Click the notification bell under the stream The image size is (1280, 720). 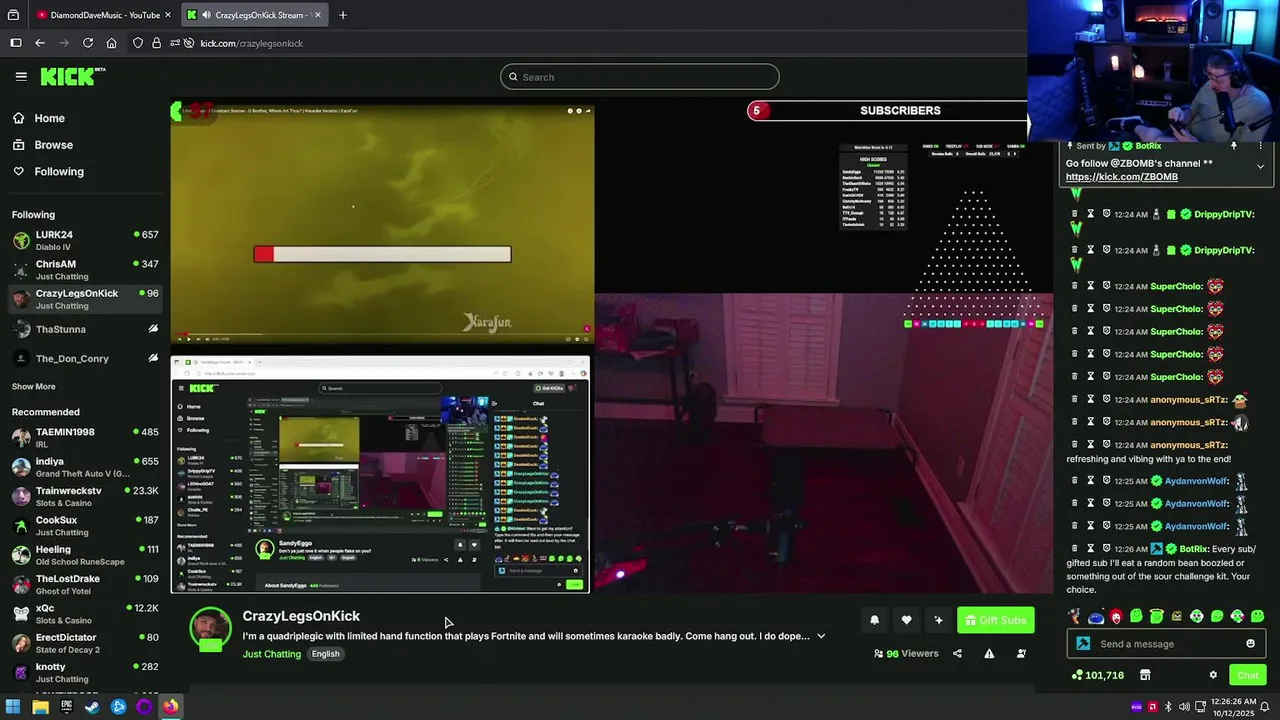click(874, 620)
